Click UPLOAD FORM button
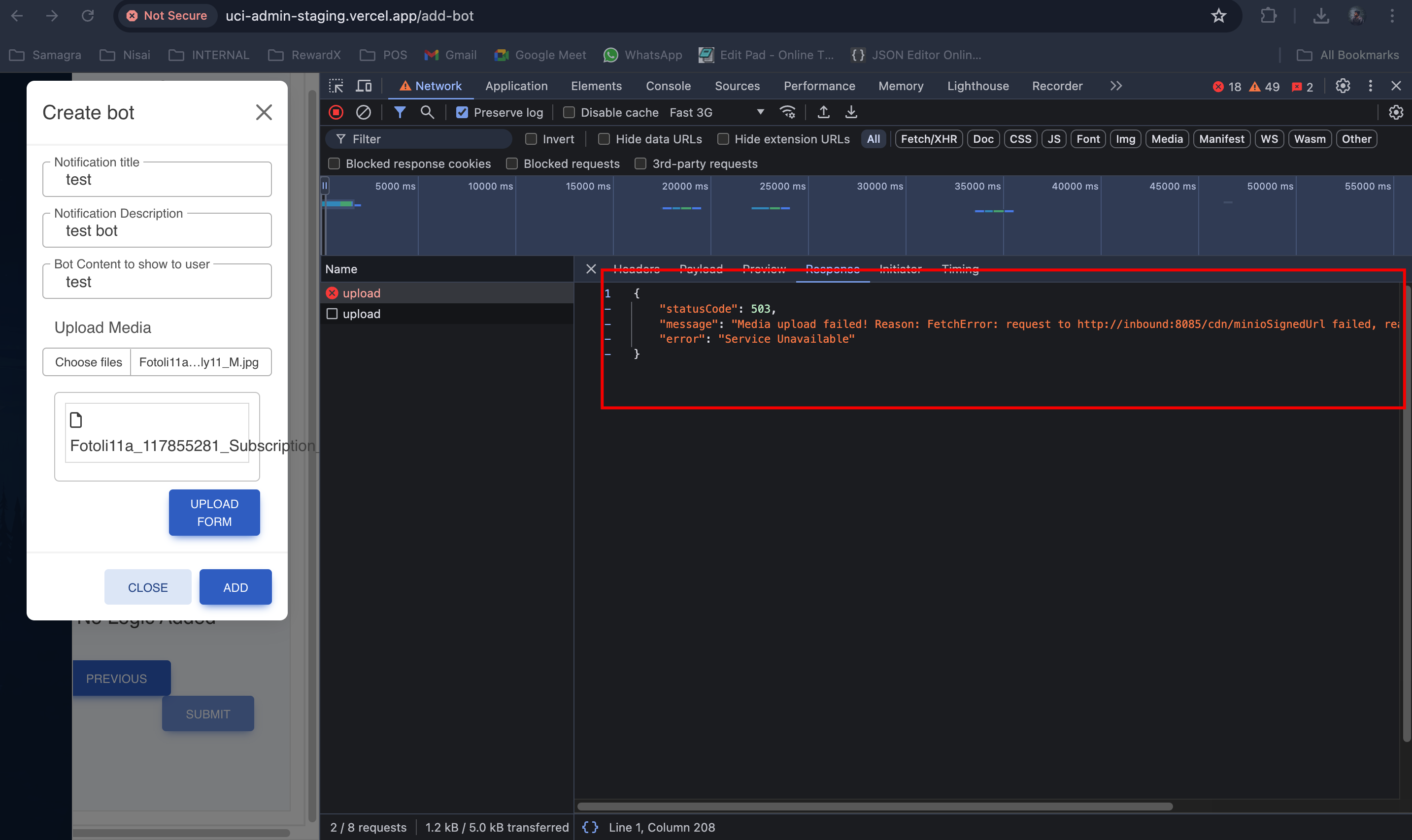The image size is (1412, 840). (x=214, y=512)
